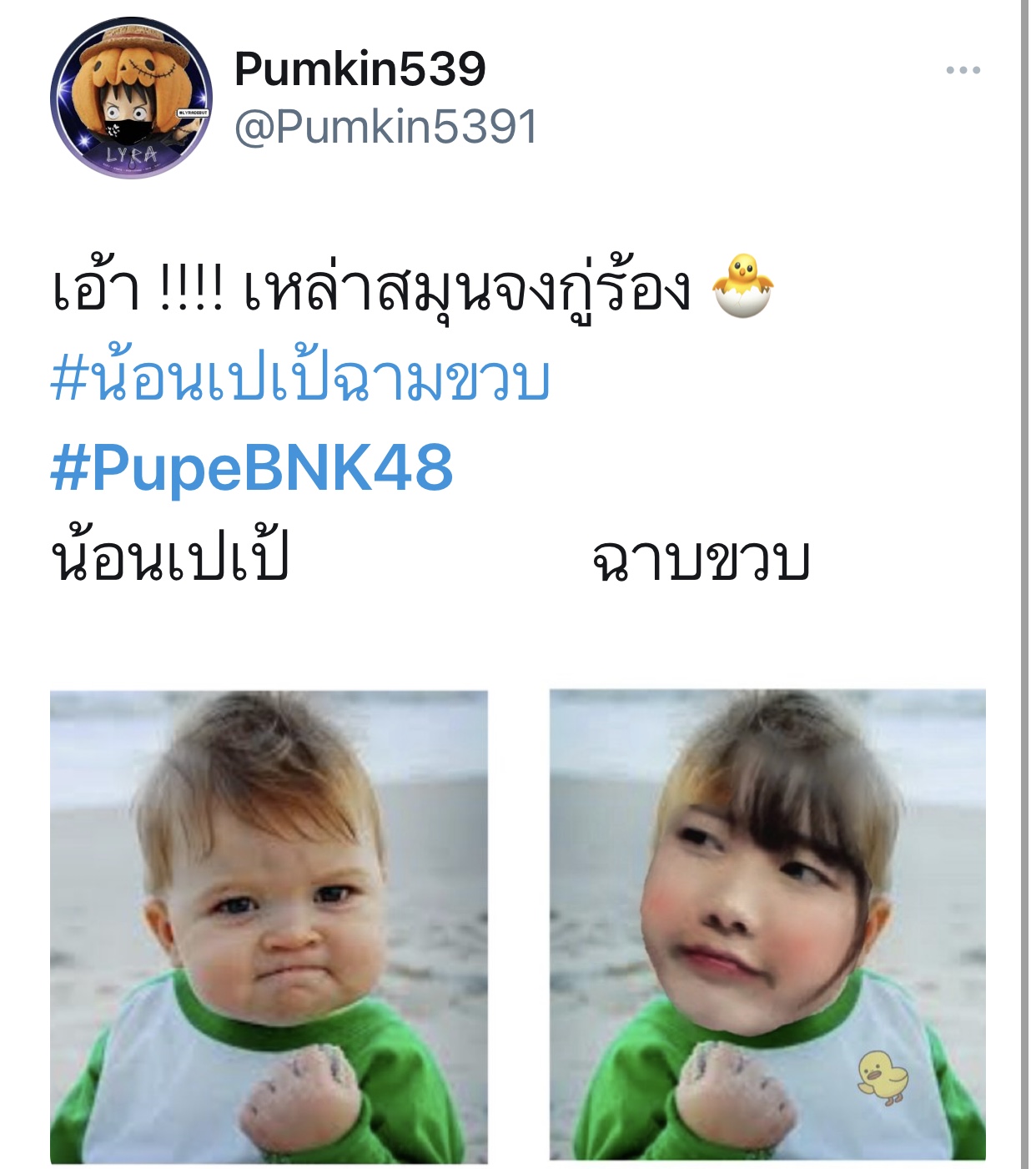Click the LYRA text on the profile avatar
Screen dimensions: 1036x1169
pyautogui.click(x=131, y=155)
